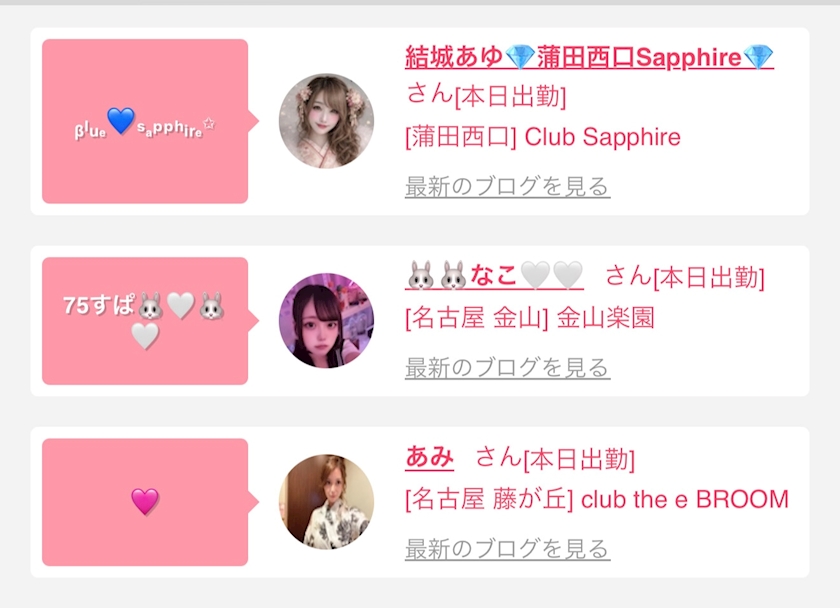Click the blue heart in Blue Sapphire bubble
Screen dimensions: 840x608
click(x=121, y=120)
